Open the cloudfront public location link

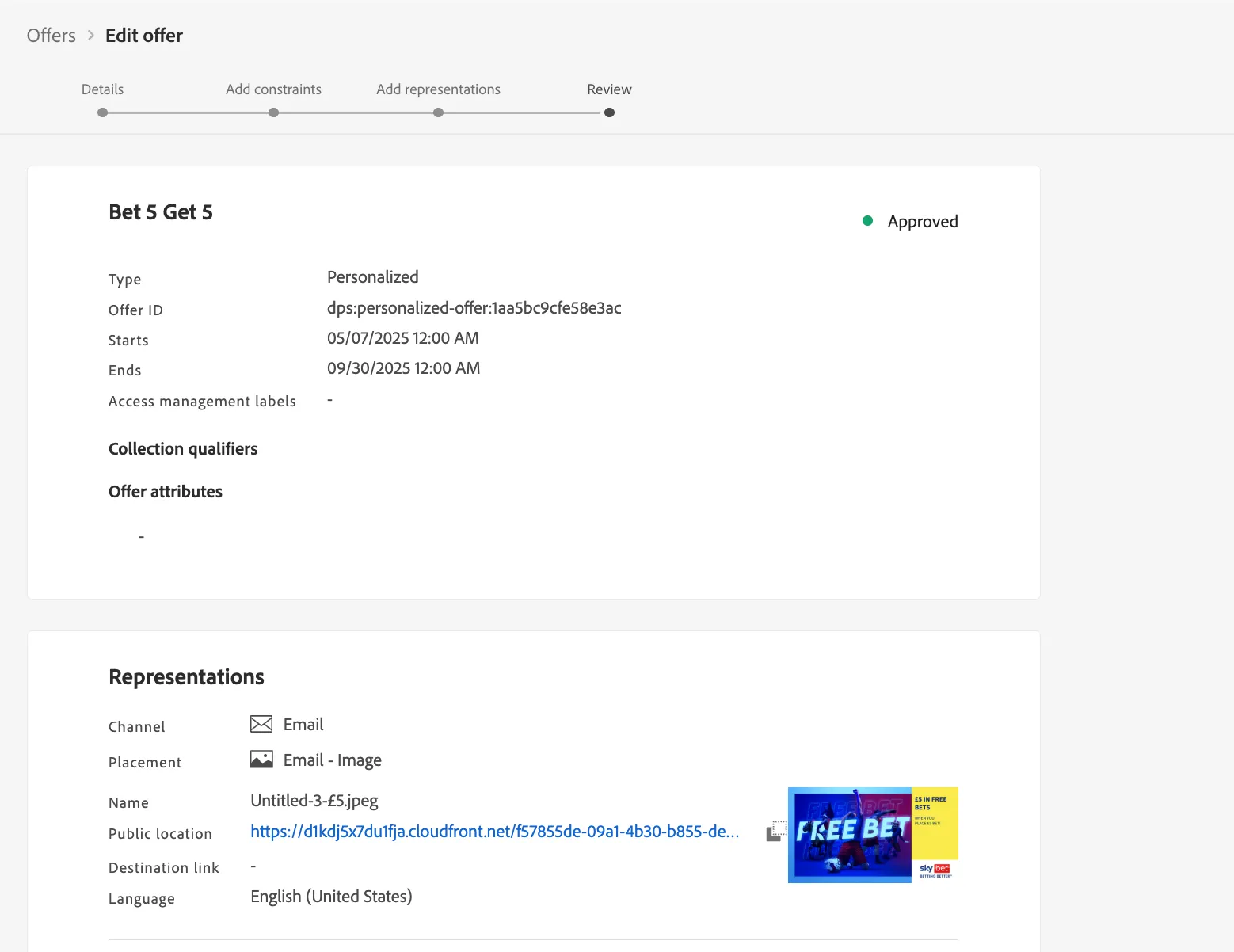tap(495, 832)
